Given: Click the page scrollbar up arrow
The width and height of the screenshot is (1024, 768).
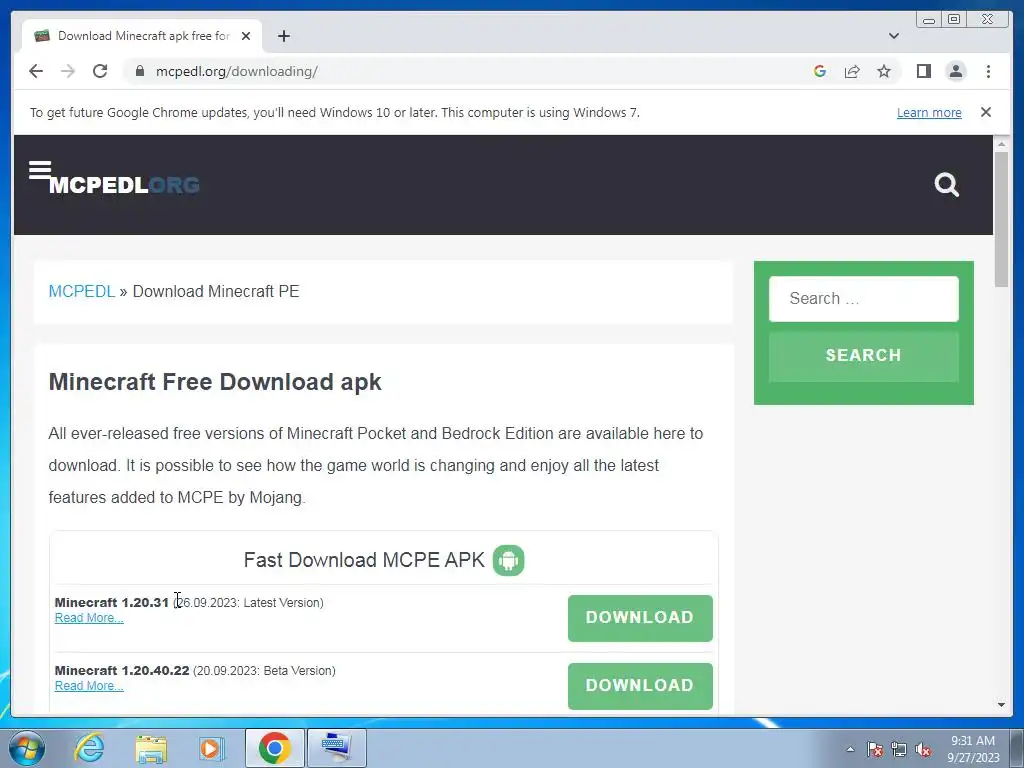Looking at the screenshot, I should 1001,143.
